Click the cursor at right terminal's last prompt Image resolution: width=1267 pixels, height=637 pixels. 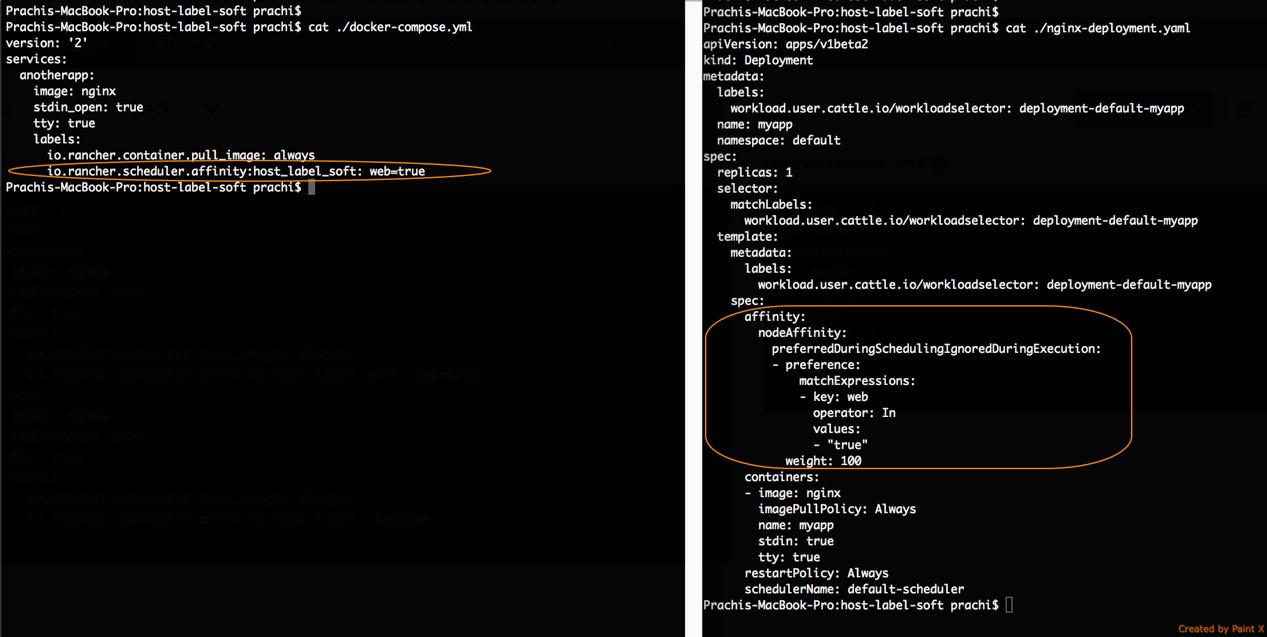pyautogui.click(x=1010, y=605)
